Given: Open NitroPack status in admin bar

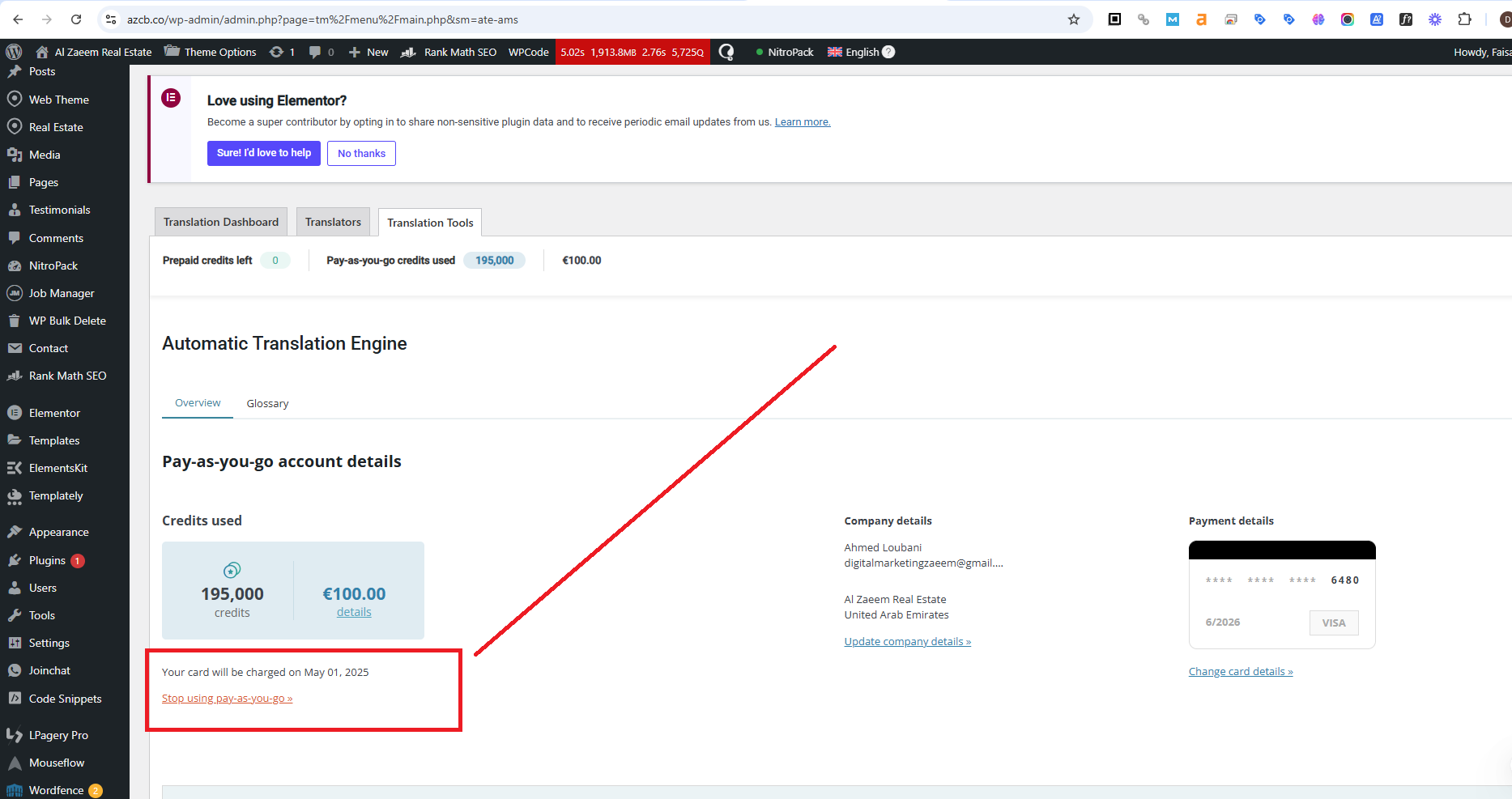Looking at the screenshot, I should (784, 52).
